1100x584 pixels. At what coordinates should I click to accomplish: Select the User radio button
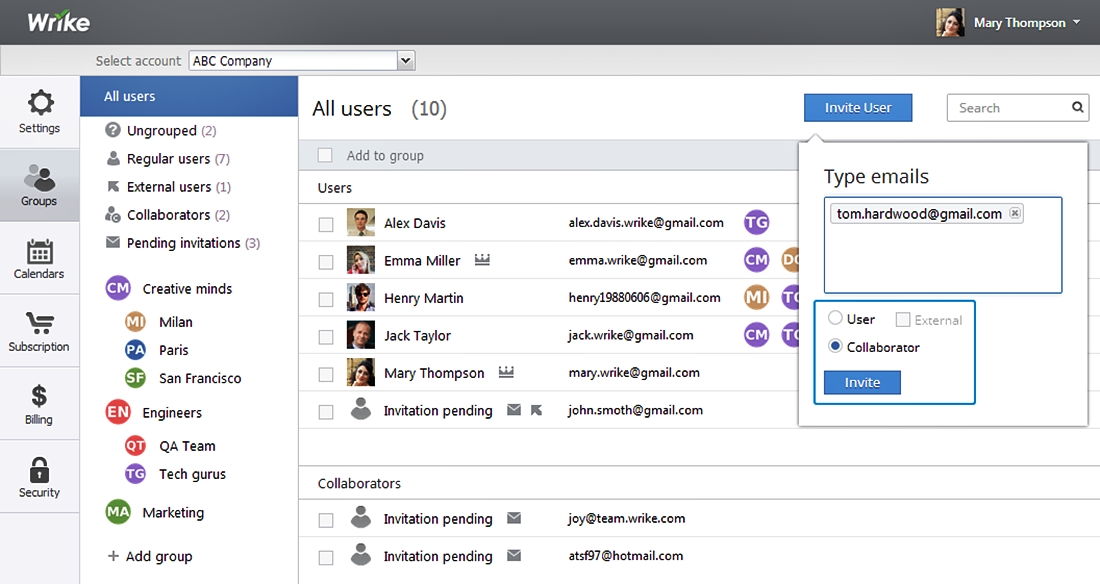[x=835, y=319]
